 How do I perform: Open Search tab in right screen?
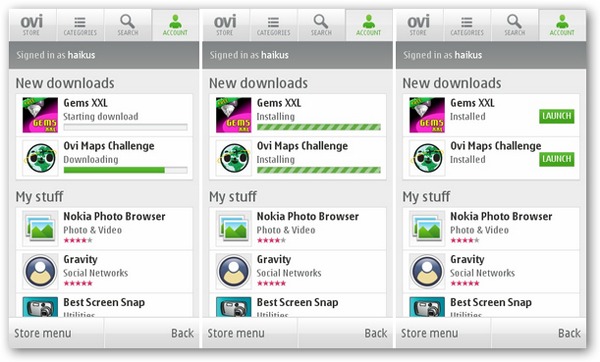coord(515,25)
